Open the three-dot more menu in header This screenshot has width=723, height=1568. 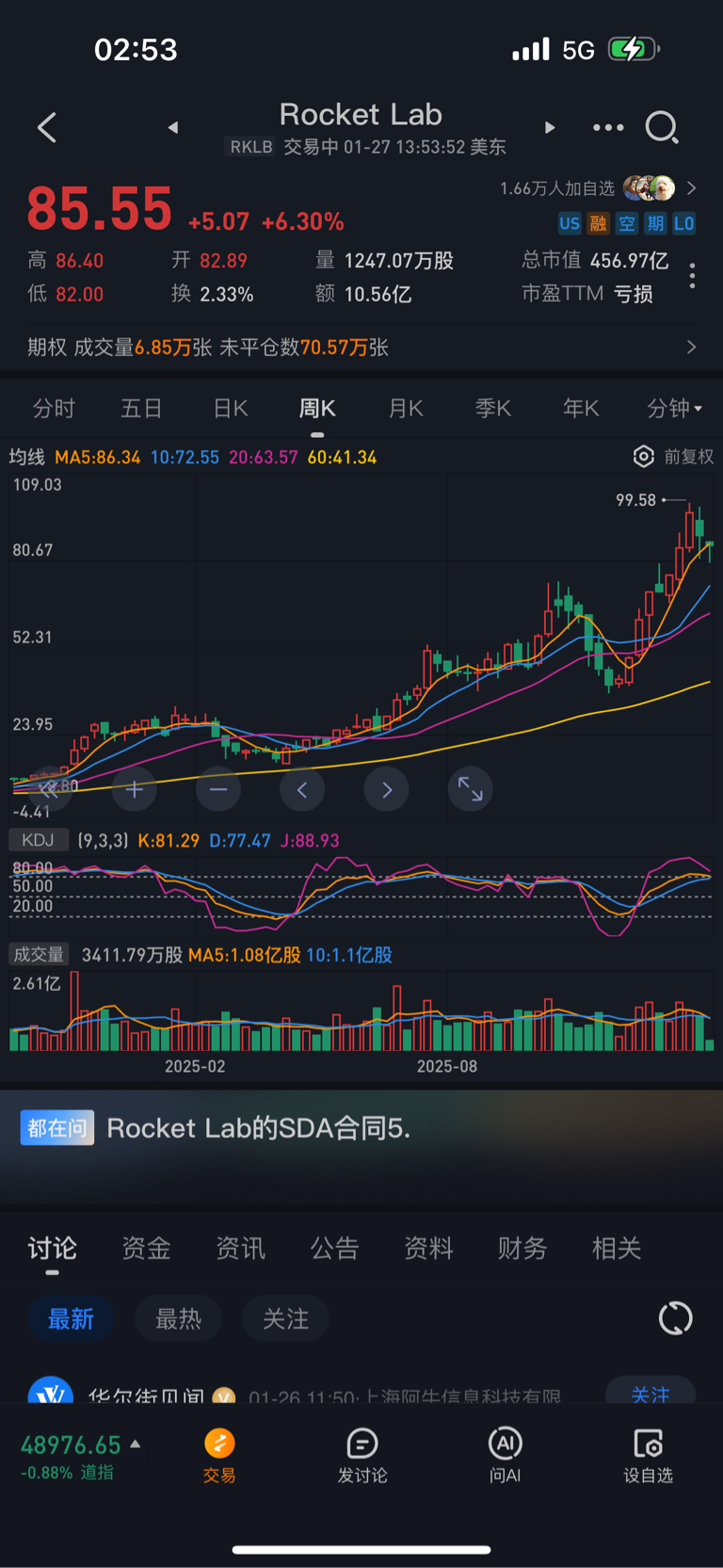coord(608,127)
